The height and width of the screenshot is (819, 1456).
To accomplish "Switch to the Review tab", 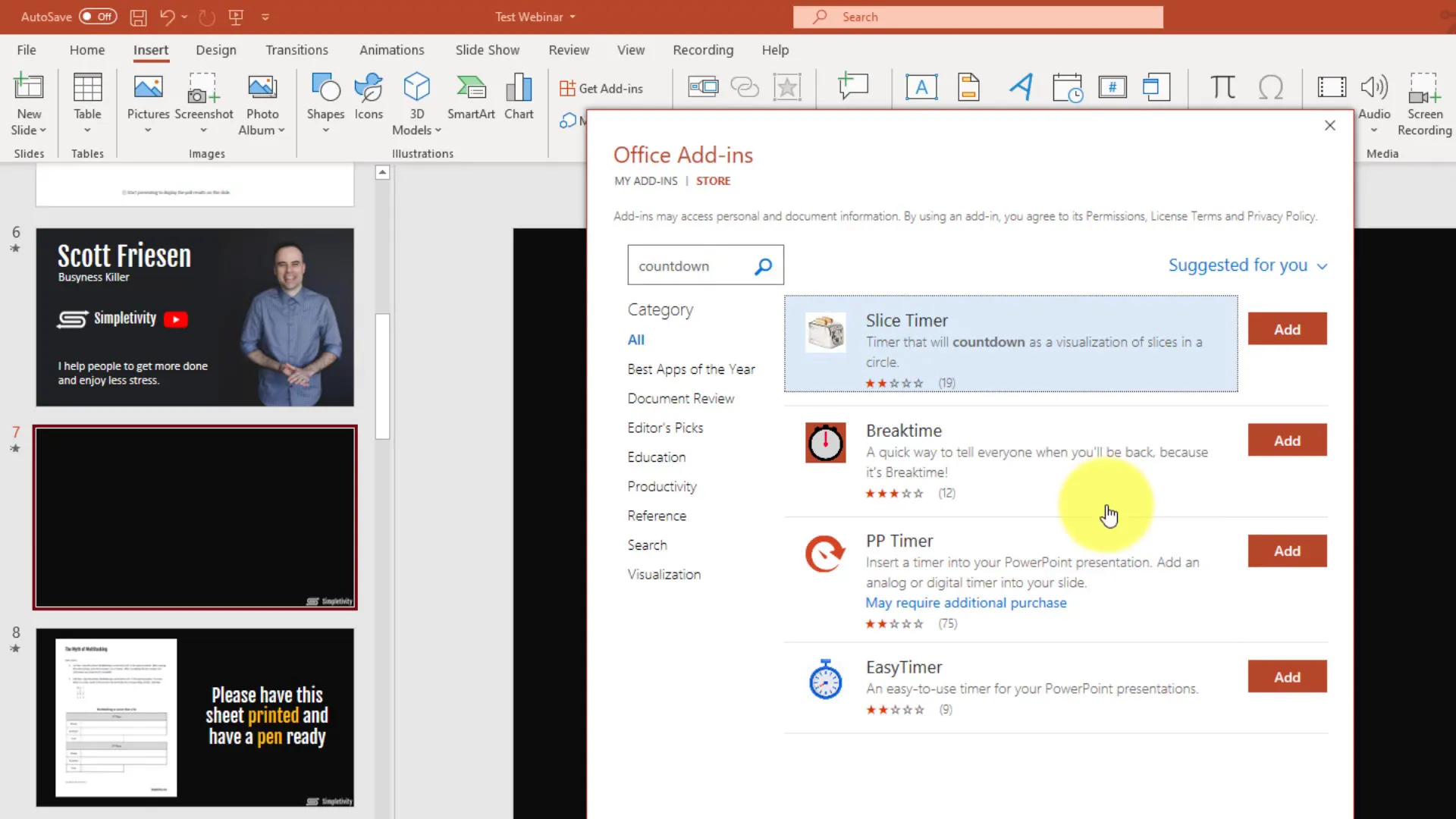I will 569,50.
